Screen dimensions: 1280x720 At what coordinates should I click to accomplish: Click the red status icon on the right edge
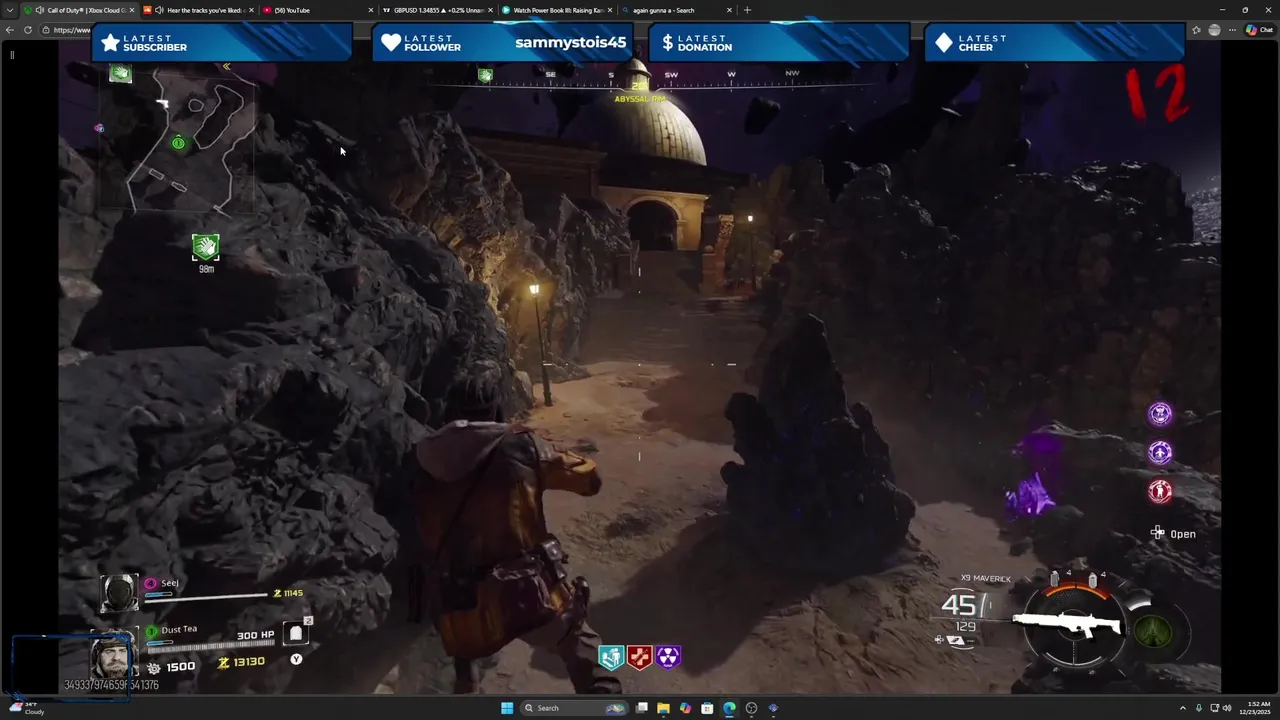(1159, 491)
